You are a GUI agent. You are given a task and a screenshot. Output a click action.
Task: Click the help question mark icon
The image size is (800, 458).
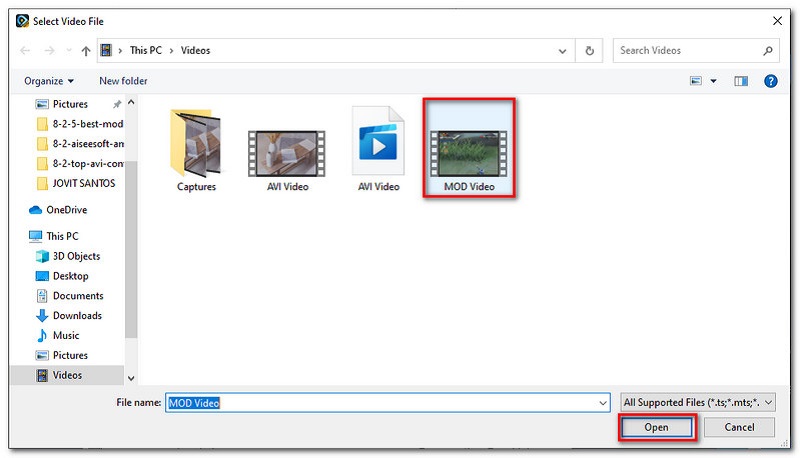pos(771,81)
